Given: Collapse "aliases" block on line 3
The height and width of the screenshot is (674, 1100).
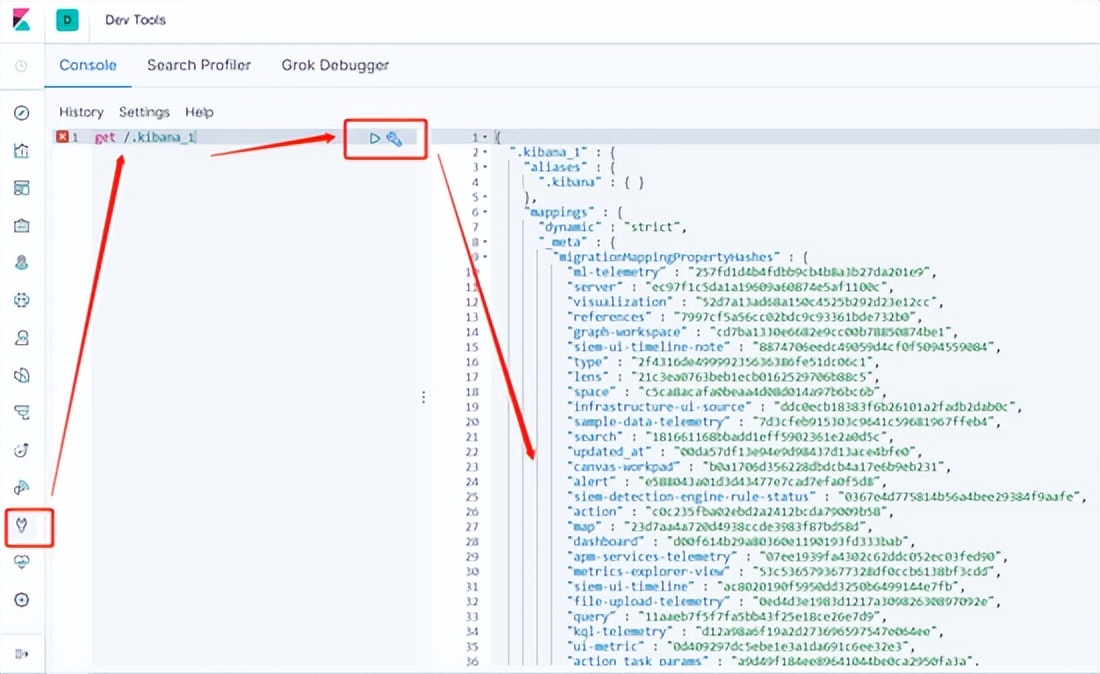Looking at the screenshot, I should (x=485, y=167).
